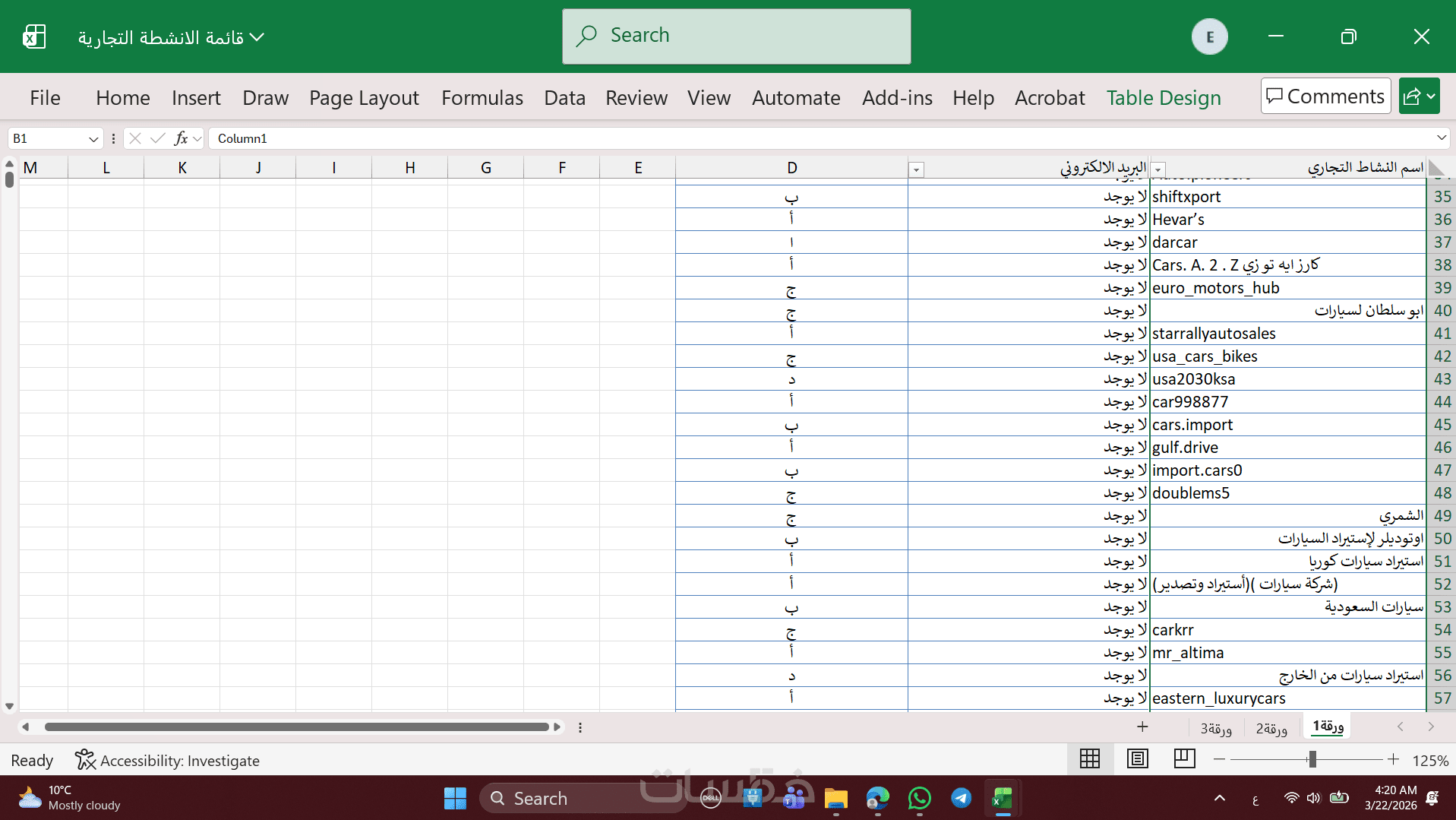1456x820 pixels.
Task: Select column G header
Action: pos(486,168)
